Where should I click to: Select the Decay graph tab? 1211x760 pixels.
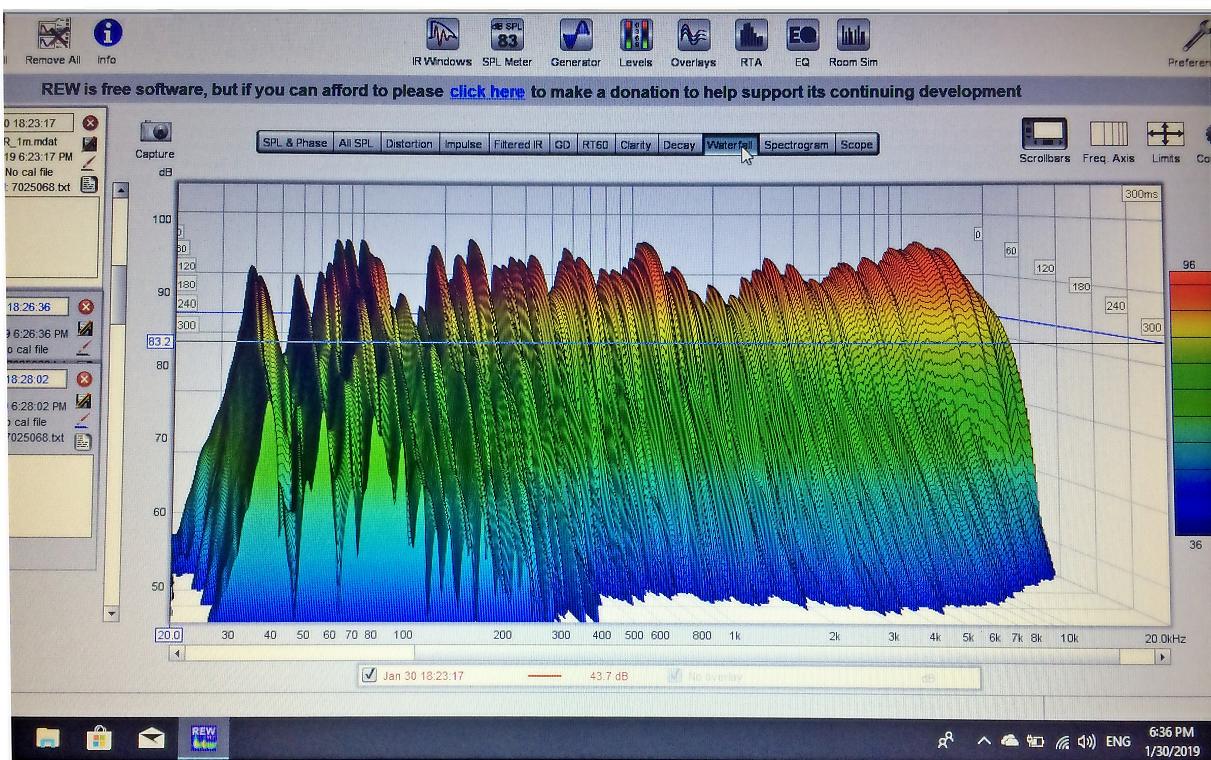pos(678,144)
